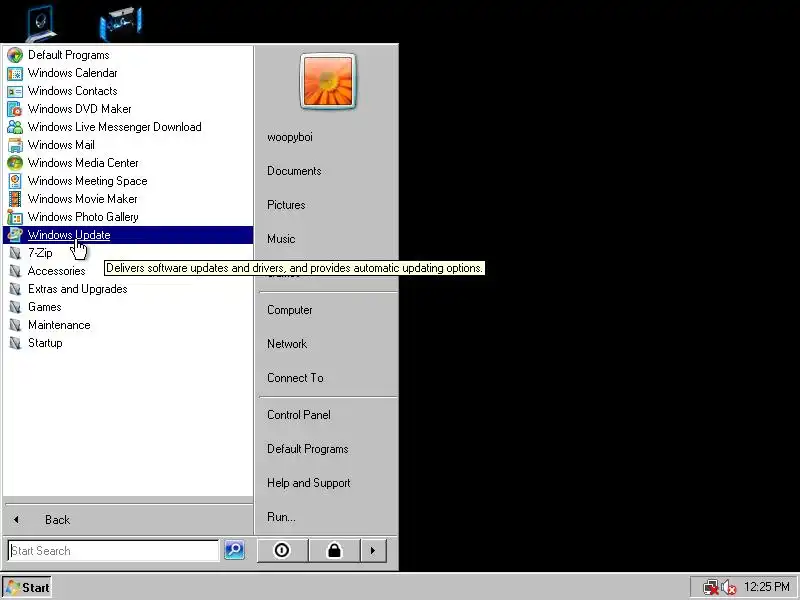
Task: Click the blue computer-case desktop icon
Action: pyautogui.click(x=121, y=23)
